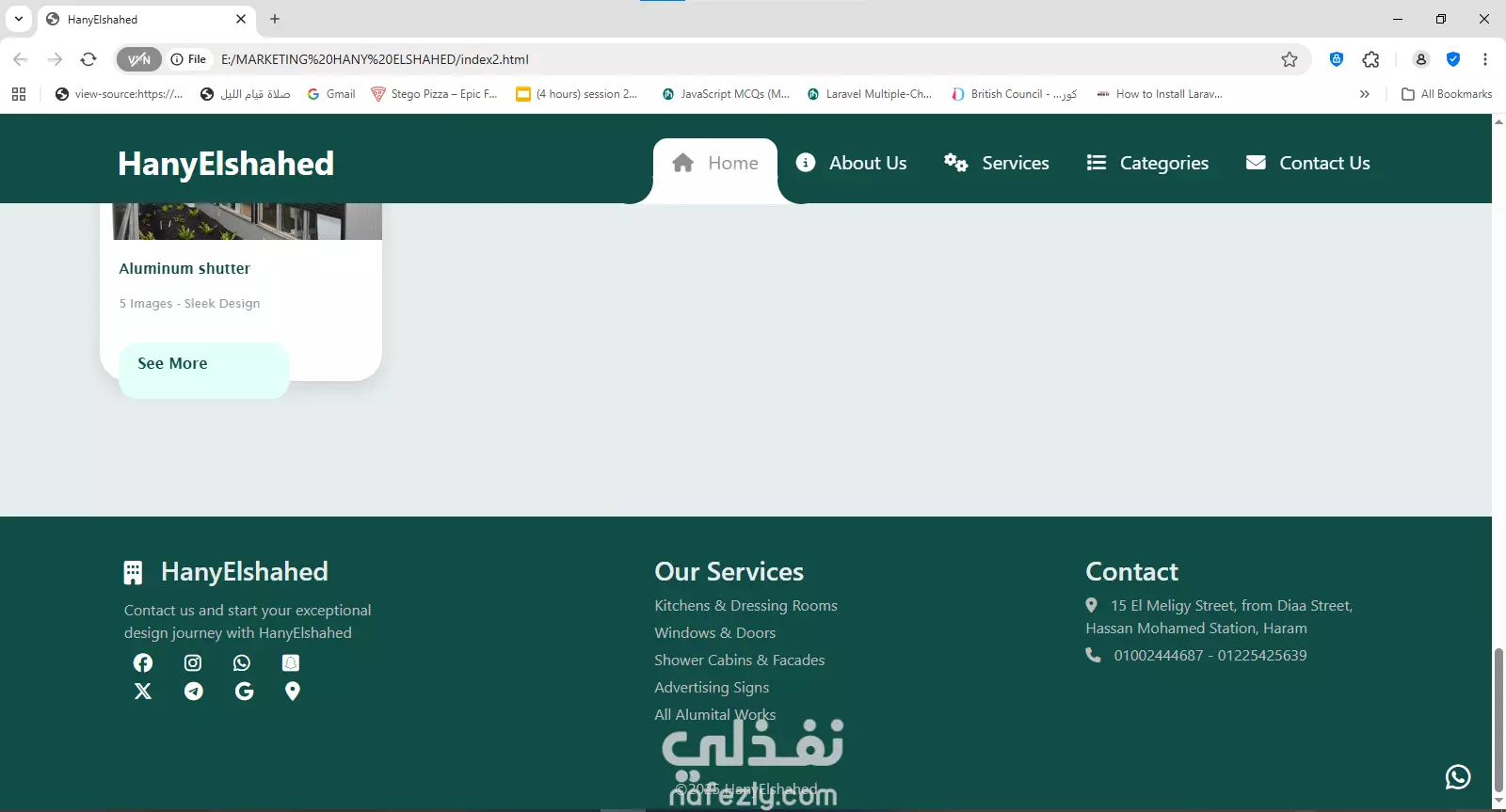Open Advertising Signs footer link
1506x812 pixels.
712,688
